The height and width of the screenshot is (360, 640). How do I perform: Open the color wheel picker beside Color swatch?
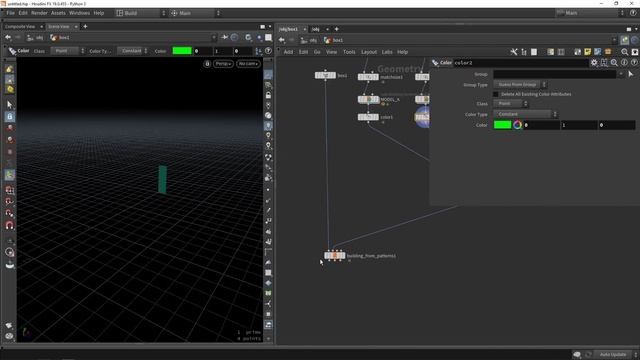(x=518, y=125)
